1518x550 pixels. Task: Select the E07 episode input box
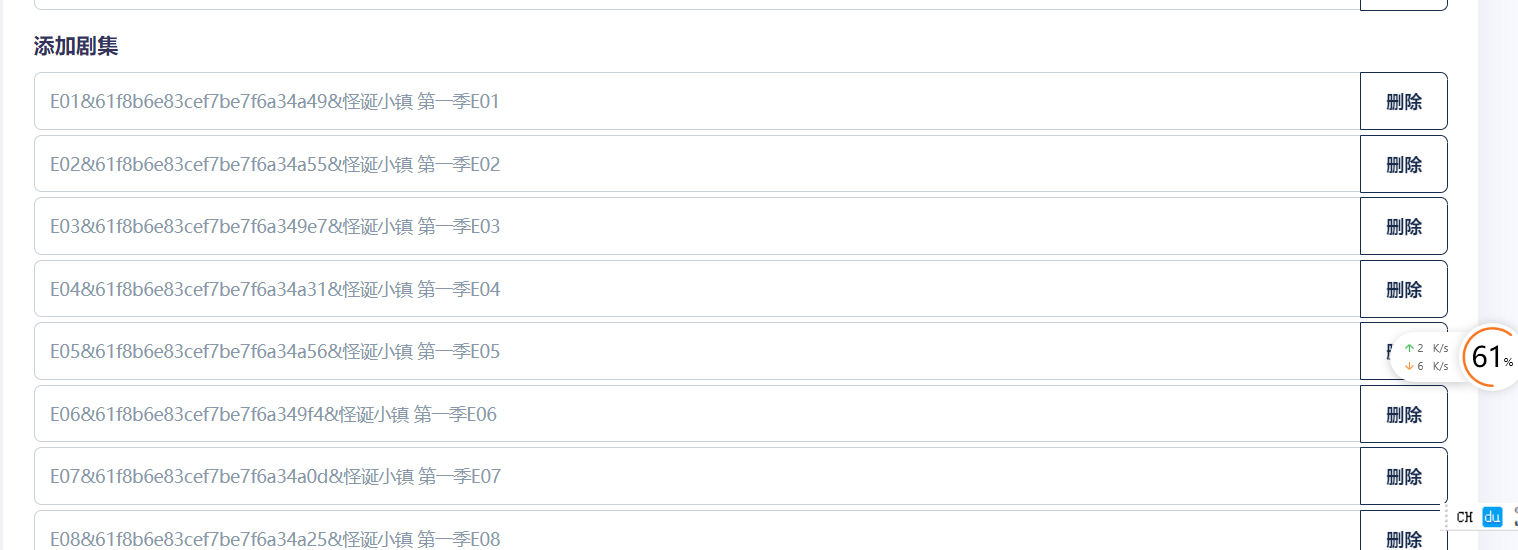pyautogui.click(x=697, y=476)
